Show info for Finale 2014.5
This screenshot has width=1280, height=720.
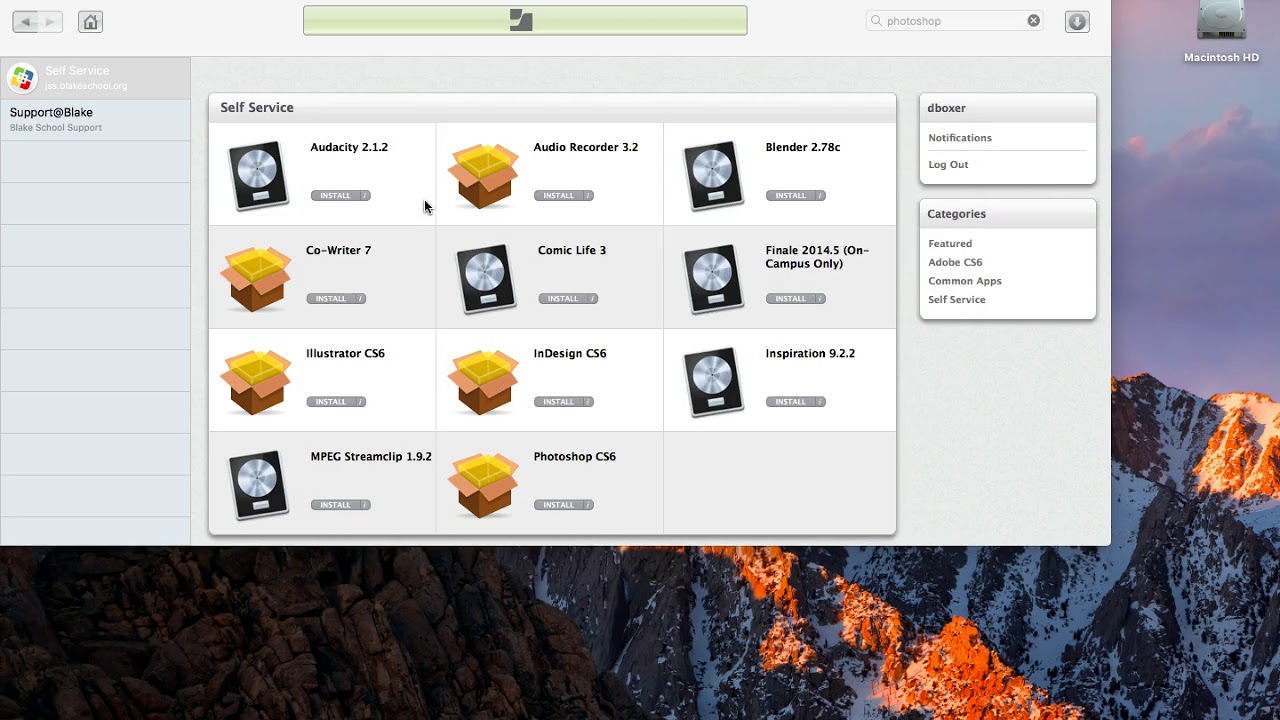pyautogui.click(x=820, y=299)
